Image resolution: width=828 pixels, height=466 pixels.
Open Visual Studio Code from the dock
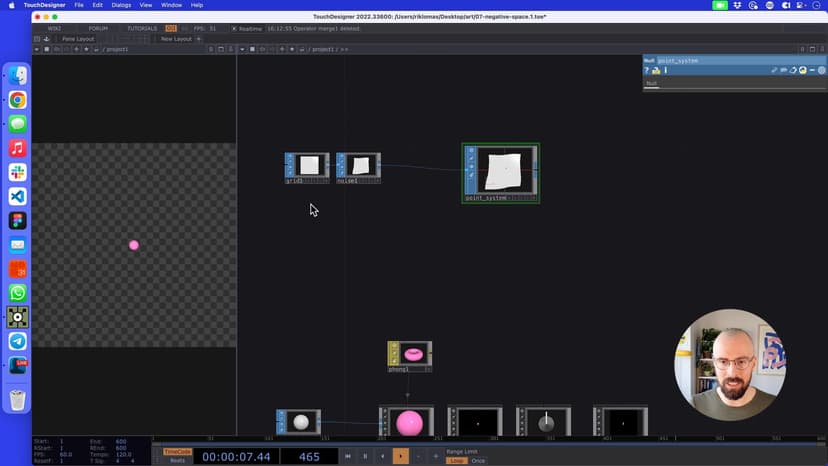coord(17,196)
